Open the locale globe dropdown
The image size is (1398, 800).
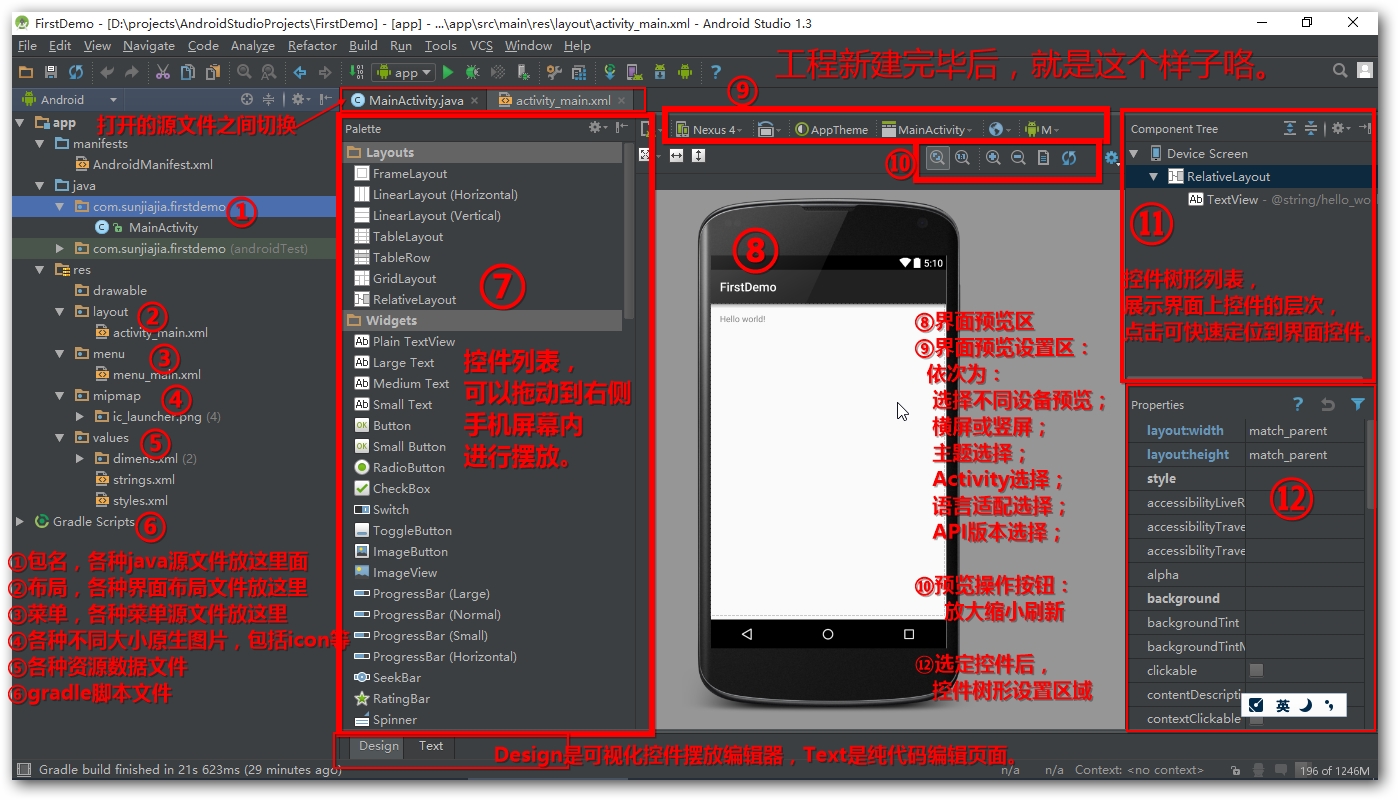pyautogui.click(x=1000, y=129)
